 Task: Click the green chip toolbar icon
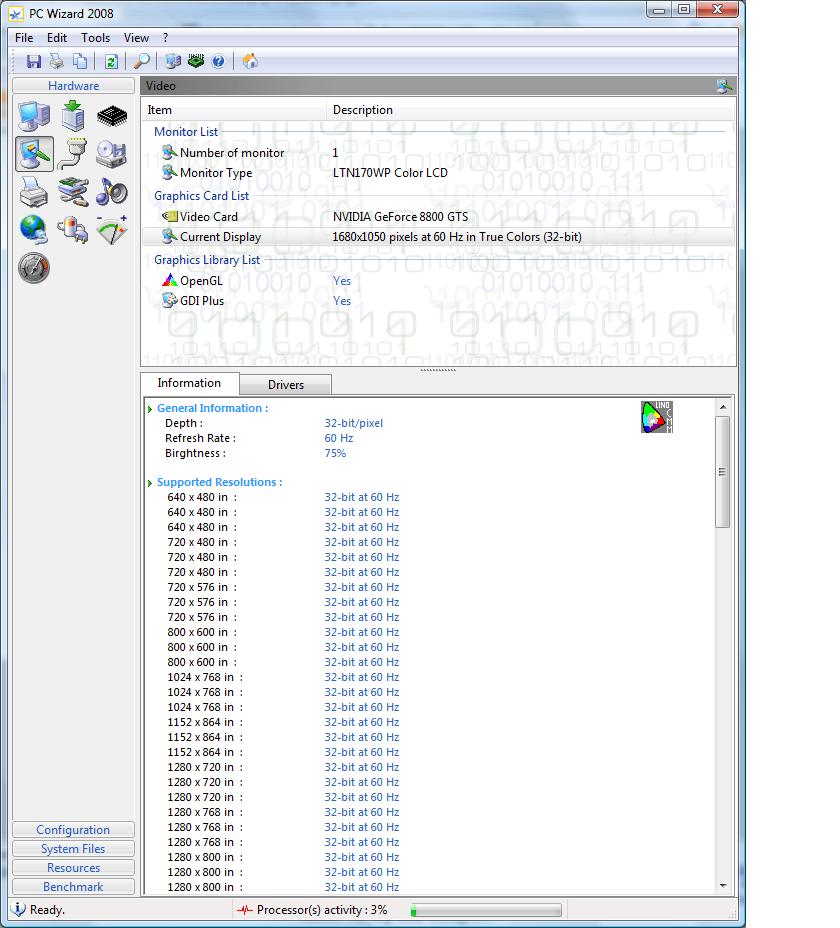[x=196, y=61]
